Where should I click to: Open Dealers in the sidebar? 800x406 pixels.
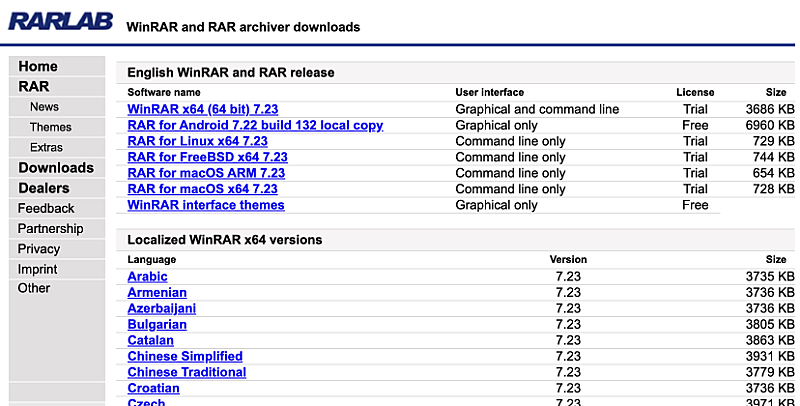tap(44, 188)
